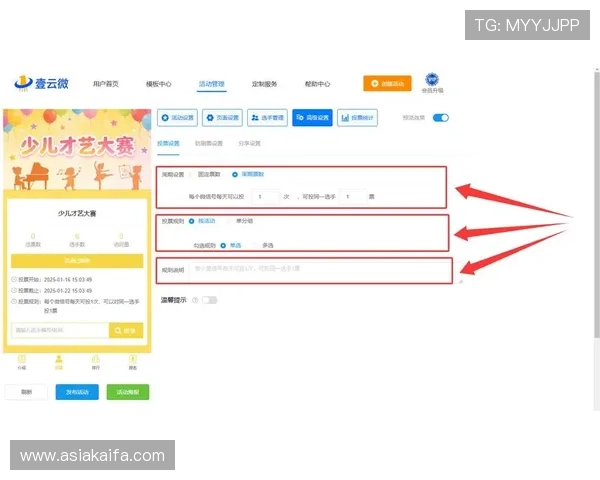
Task: Open the 报名 sign-up icon in preview footer
Action: point(132,362)
